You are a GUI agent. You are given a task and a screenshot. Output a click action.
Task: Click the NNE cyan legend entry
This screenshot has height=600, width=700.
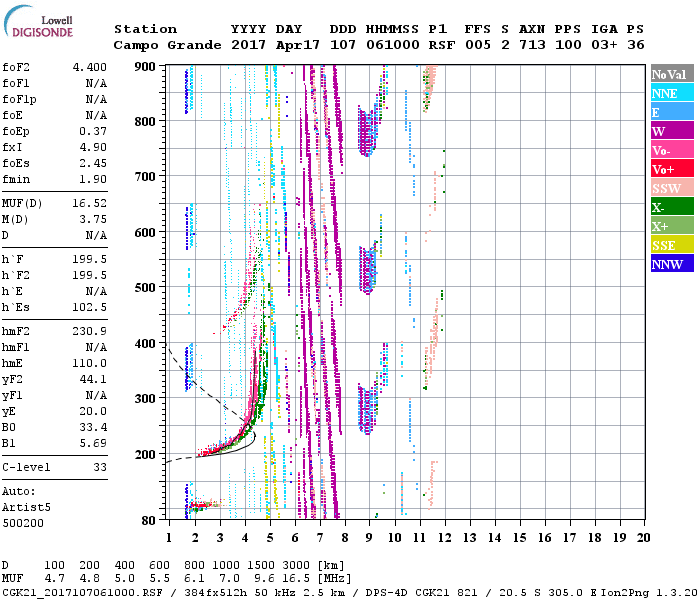click(671, 93)
